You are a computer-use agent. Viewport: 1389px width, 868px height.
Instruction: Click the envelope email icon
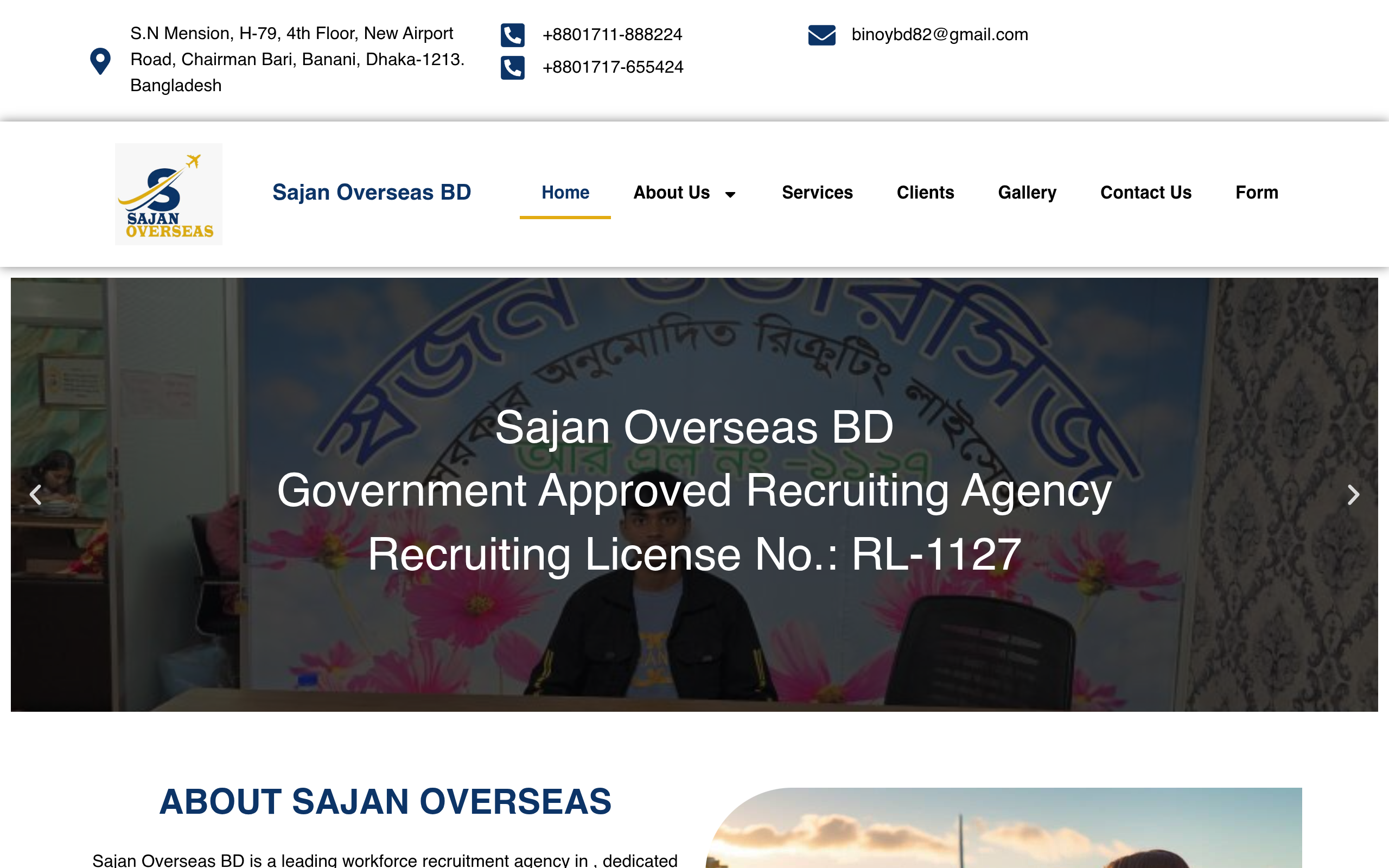pyautogui.click(x=821, y=35)
